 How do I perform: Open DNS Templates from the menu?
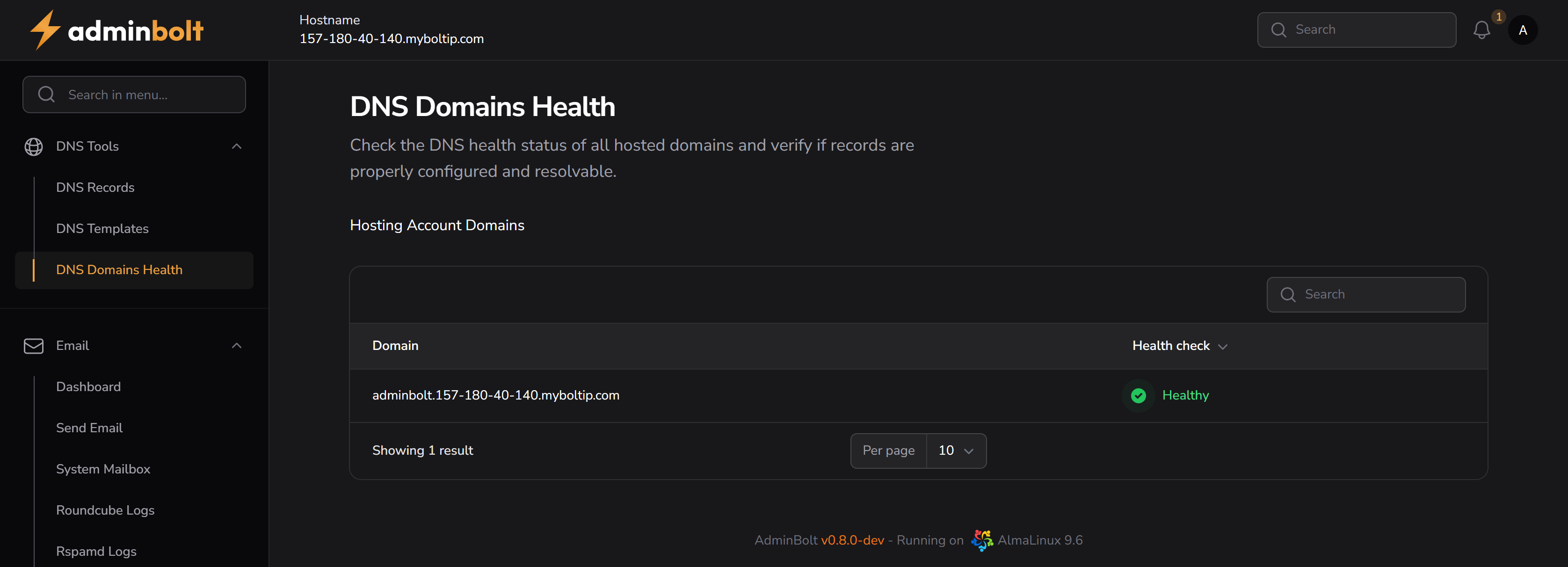(x=102, y=228)
